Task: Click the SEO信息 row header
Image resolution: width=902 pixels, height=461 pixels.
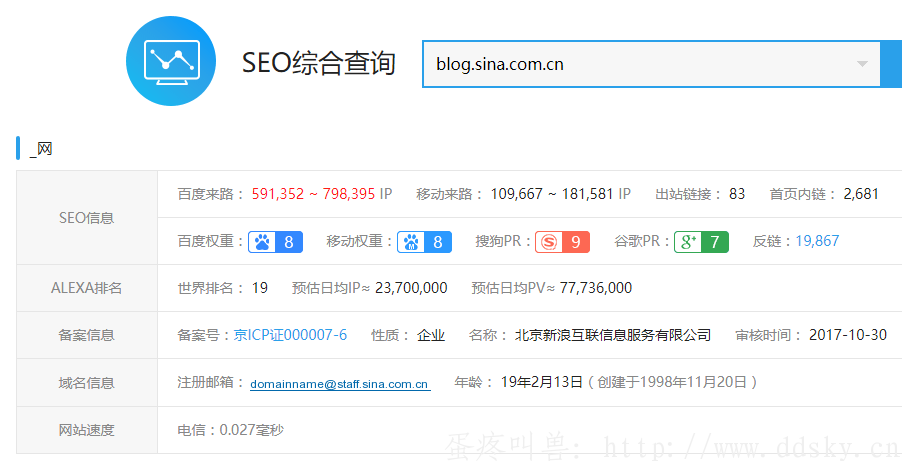Action: click(87, 218)
